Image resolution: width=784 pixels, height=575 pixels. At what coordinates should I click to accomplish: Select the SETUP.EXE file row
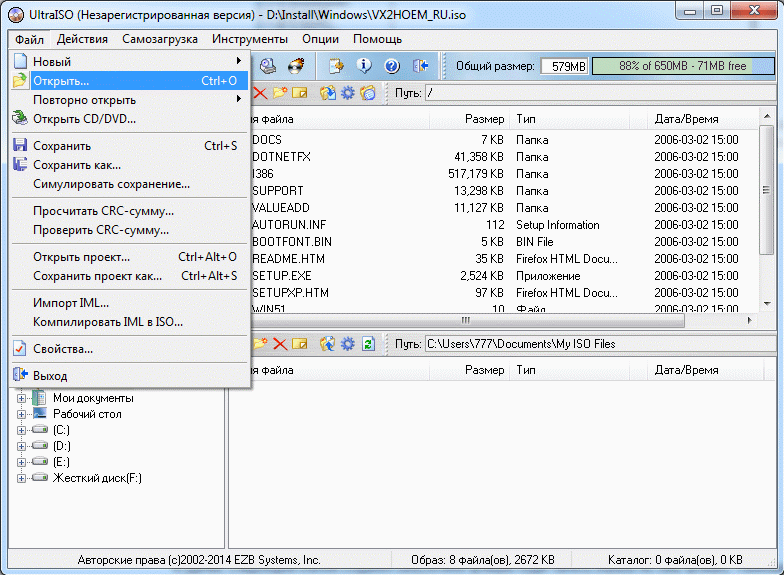504,276
